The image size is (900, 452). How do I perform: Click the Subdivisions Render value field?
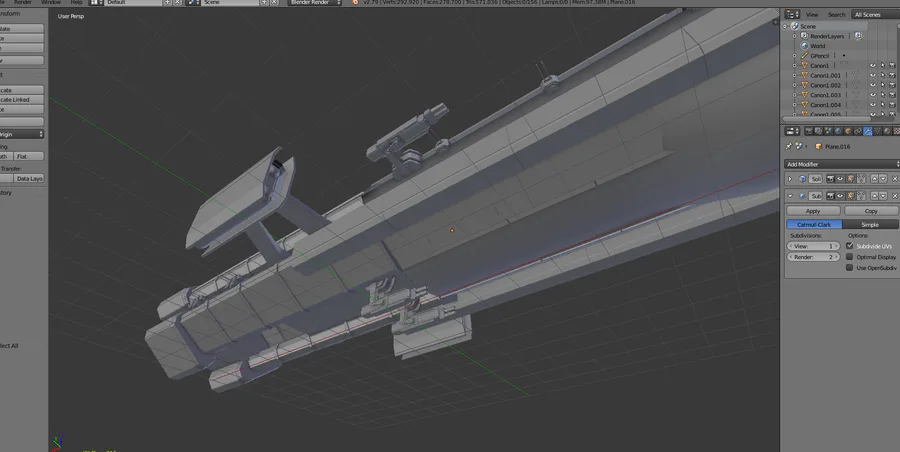click(x=813, y=257)
